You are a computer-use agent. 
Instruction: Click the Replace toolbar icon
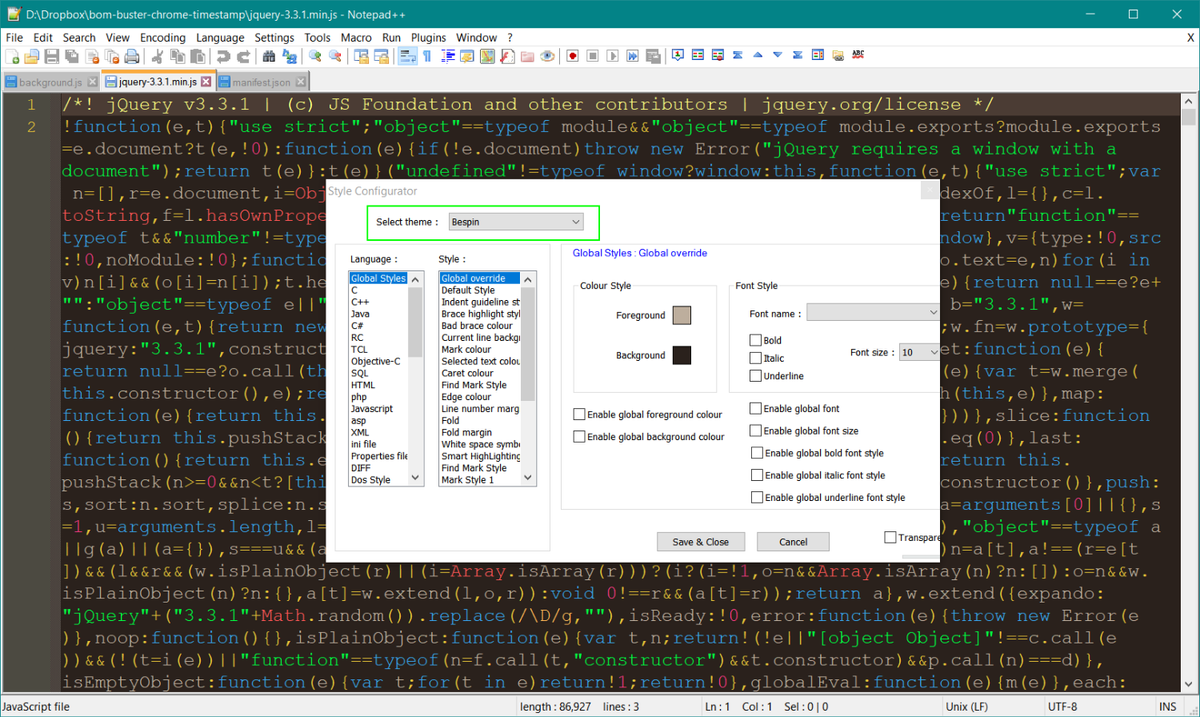click(290, 55)
